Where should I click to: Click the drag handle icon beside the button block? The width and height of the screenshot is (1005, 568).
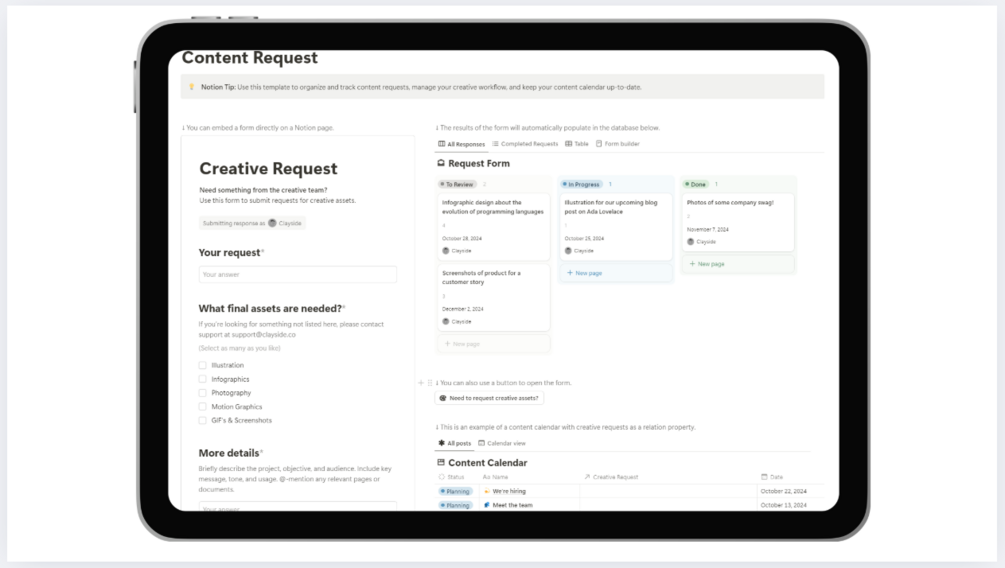(430, 383)
